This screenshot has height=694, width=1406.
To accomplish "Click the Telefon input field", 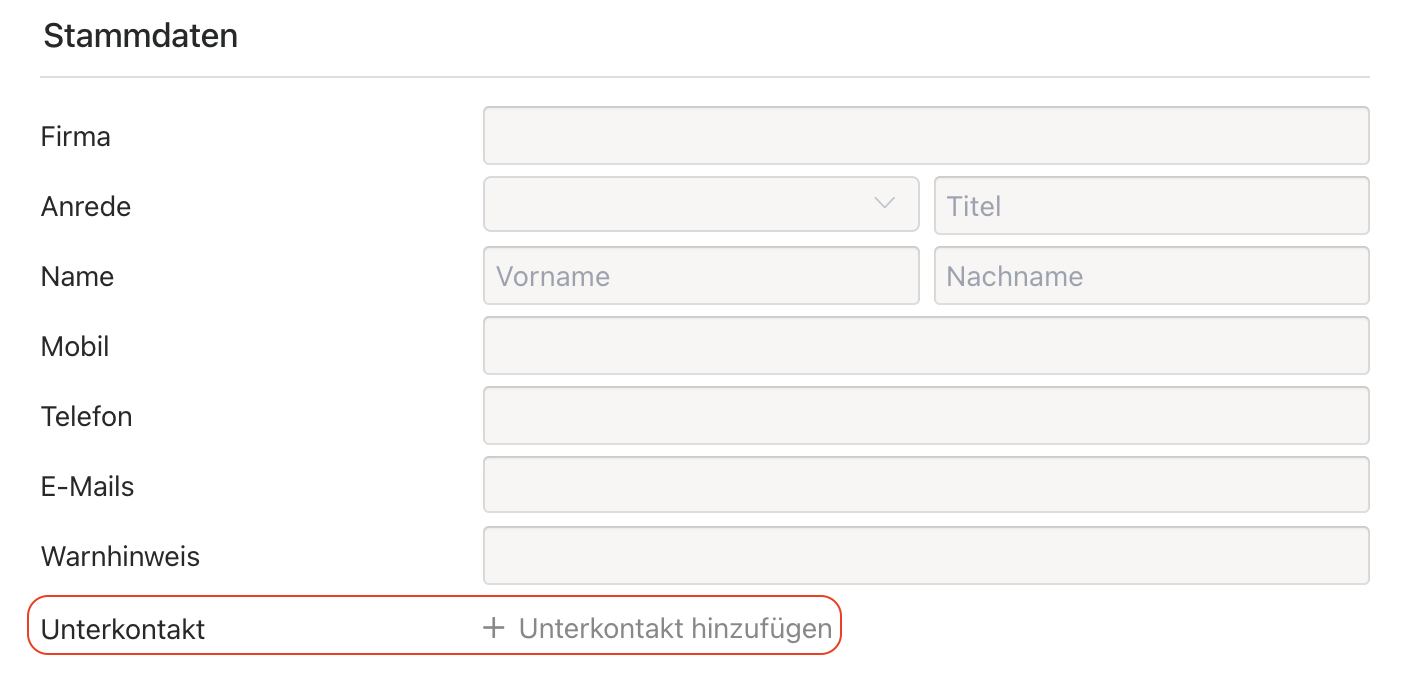I will 925,416.
